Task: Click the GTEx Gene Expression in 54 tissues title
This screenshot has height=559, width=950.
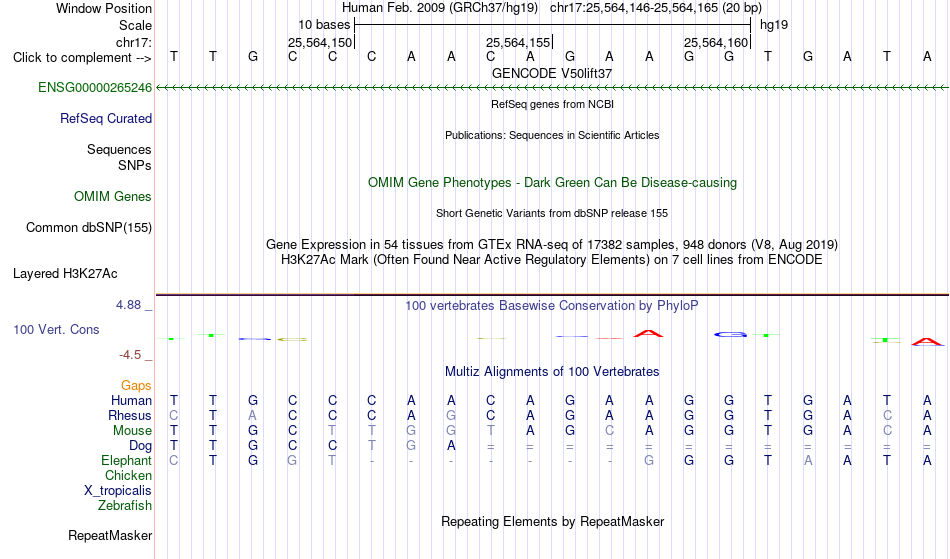Action: point(552,245)
